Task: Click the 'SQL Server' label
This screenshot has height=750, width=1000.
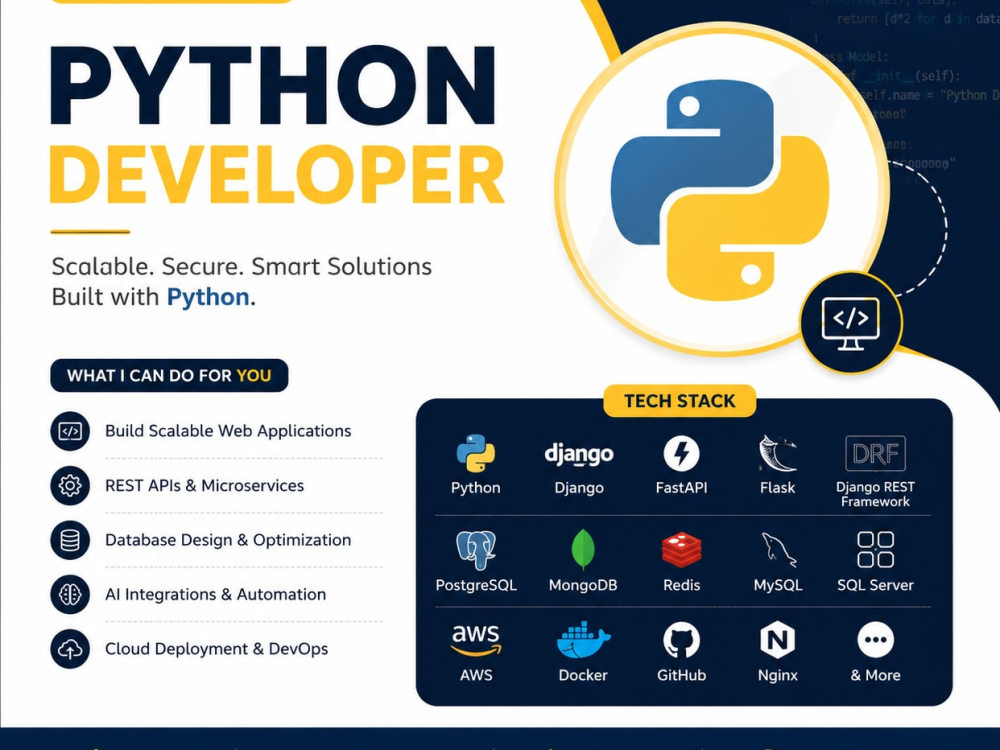Action: click(875, 585)
